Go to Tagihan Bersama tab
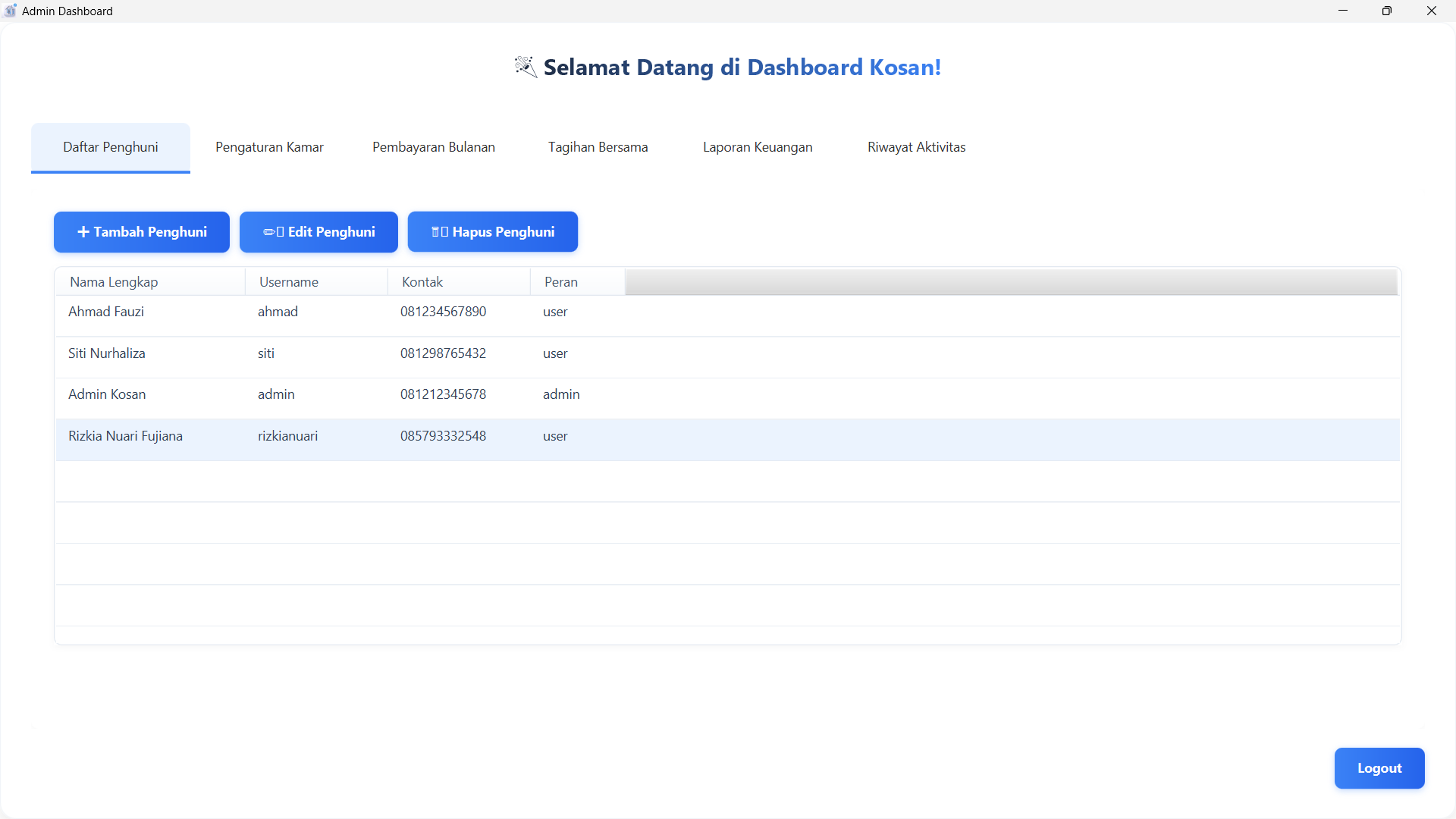 pos(598,147)
